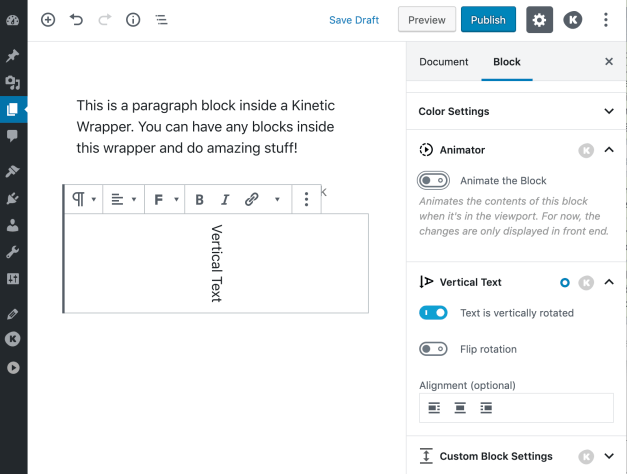Screen dimensions: 627x474
Task: Expand Custom Block Settings section
Action: pyautogui.click(x=609, y=456)
